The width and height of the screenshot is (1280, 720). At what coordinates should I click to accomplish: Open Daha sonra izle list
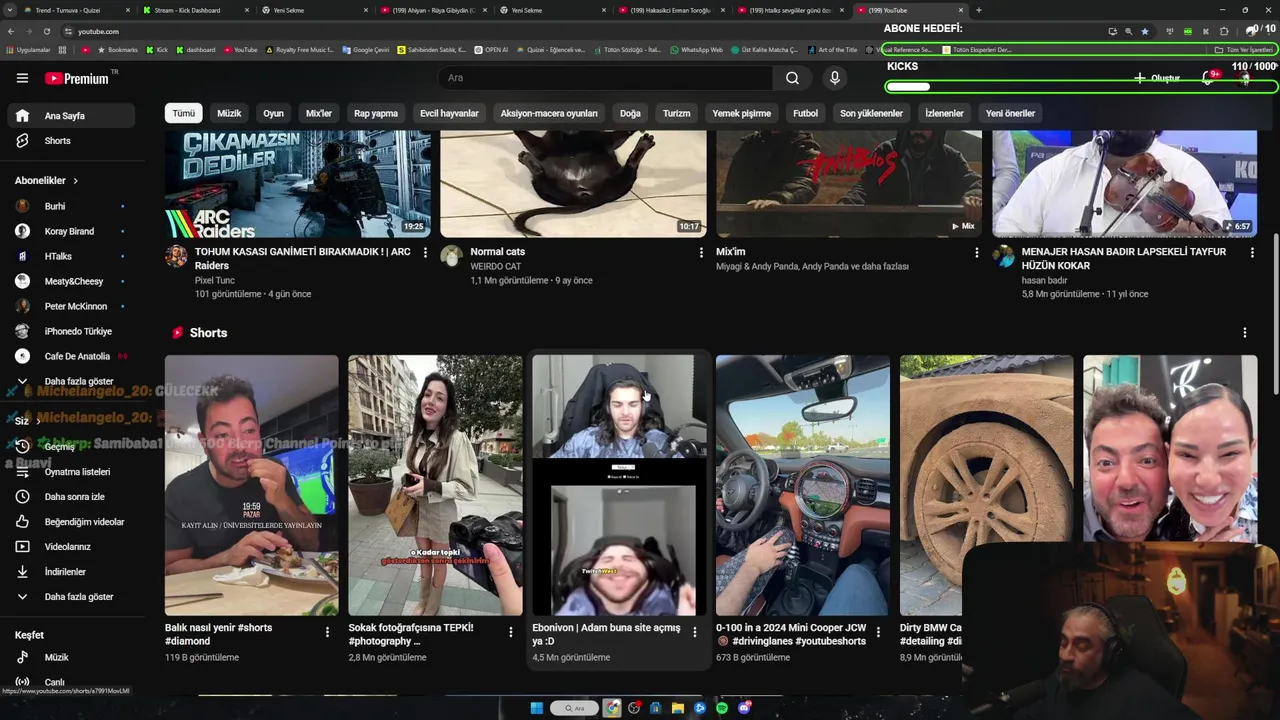coord(72,497)
